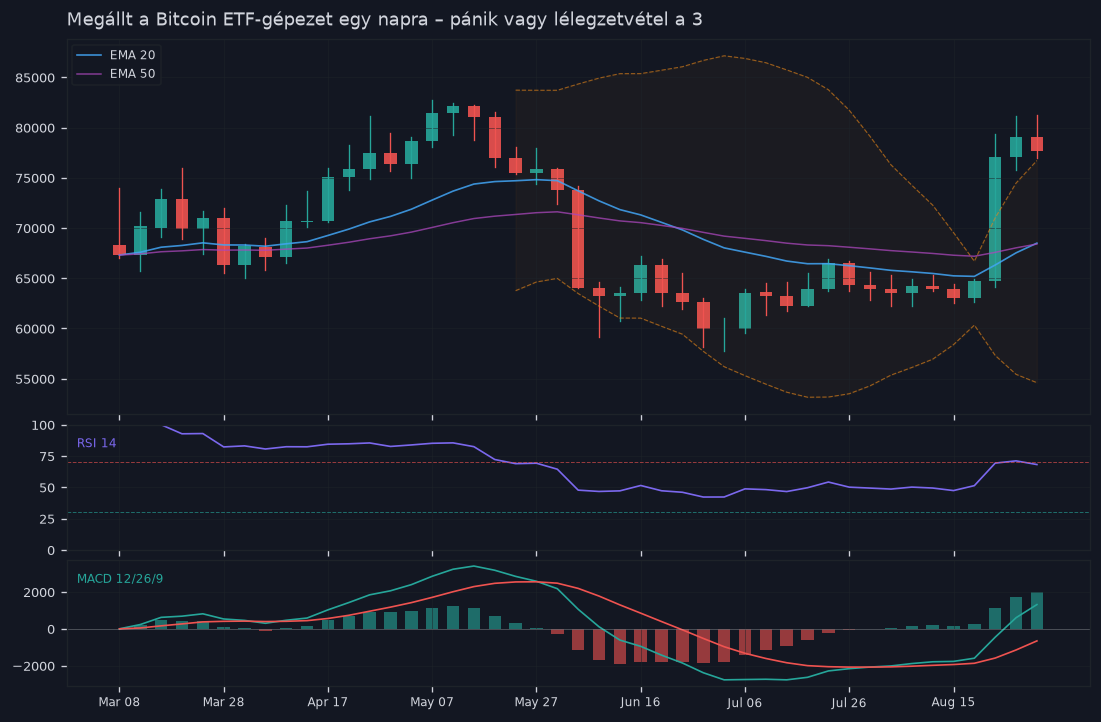The width and height of the screenshot is (1101, 722).
Task: Click the tallest green MACD histogram bar
Action: pyautogui.click(x=1037, y=611)
